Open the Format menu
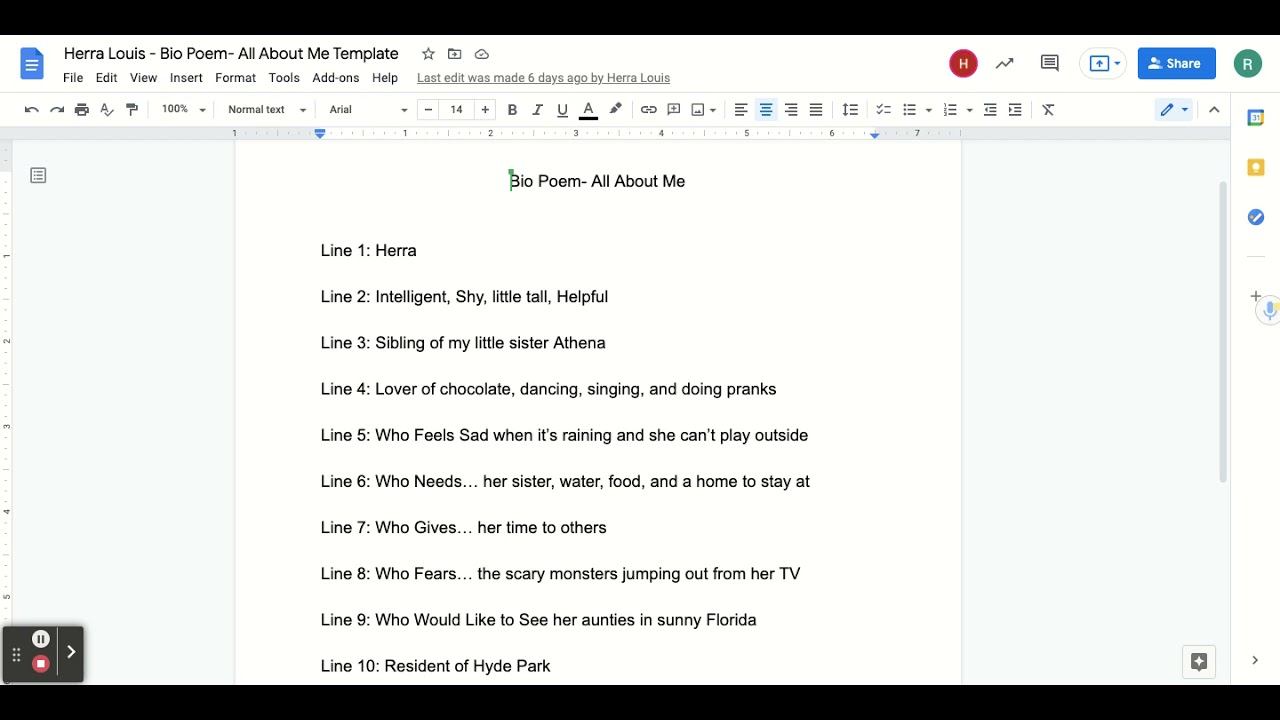 236,78
